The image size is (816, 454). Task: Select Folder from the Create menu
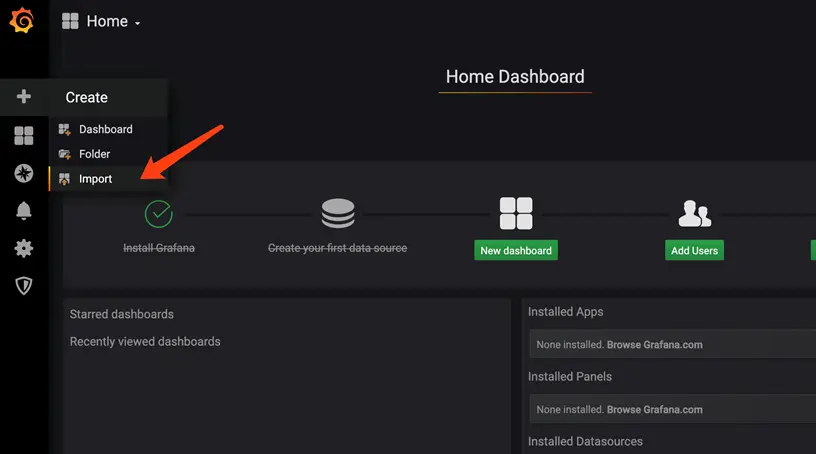pyautogui.click(x=94, y=154)
